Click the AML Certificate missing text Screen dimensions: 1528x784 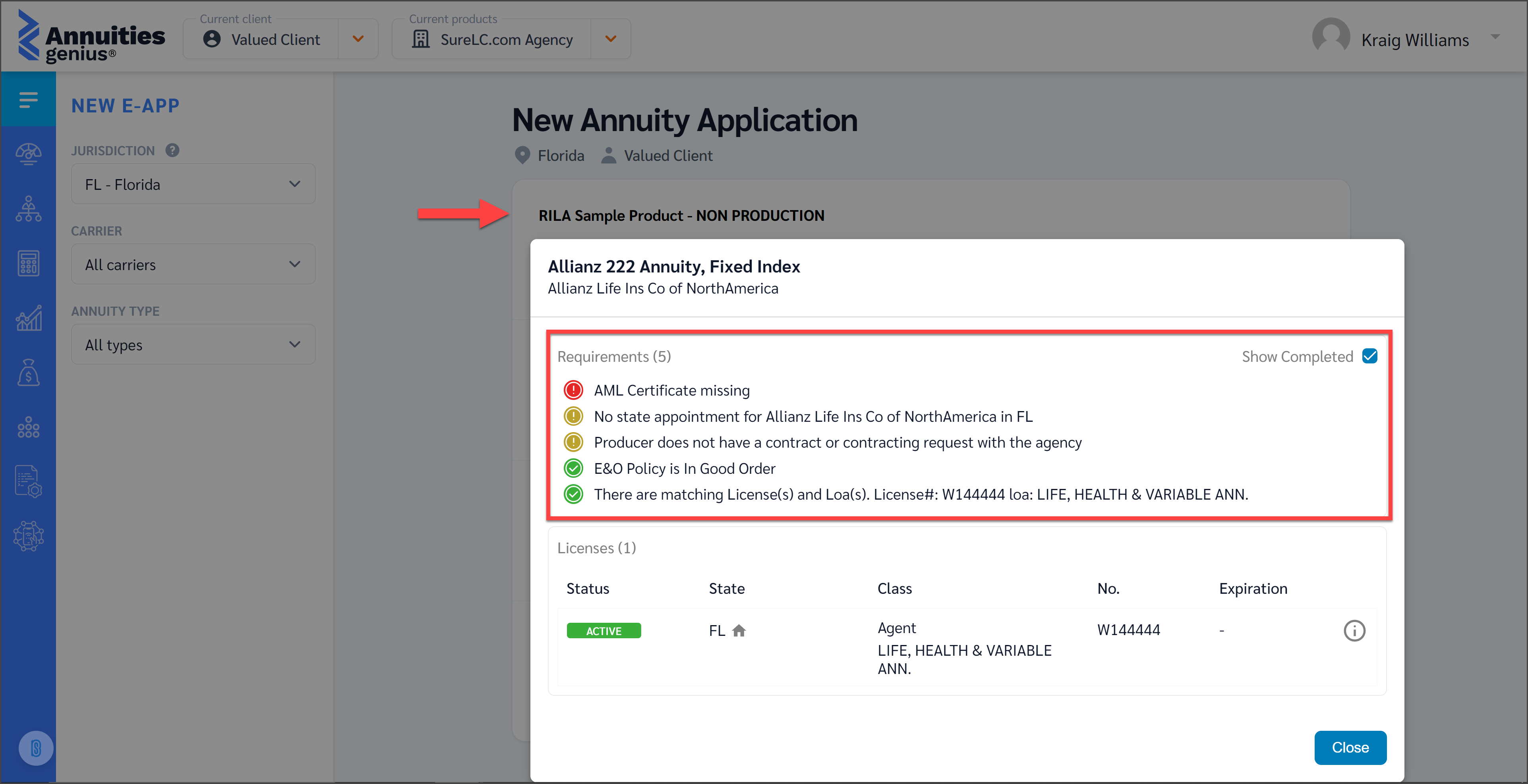click(672, 390)
